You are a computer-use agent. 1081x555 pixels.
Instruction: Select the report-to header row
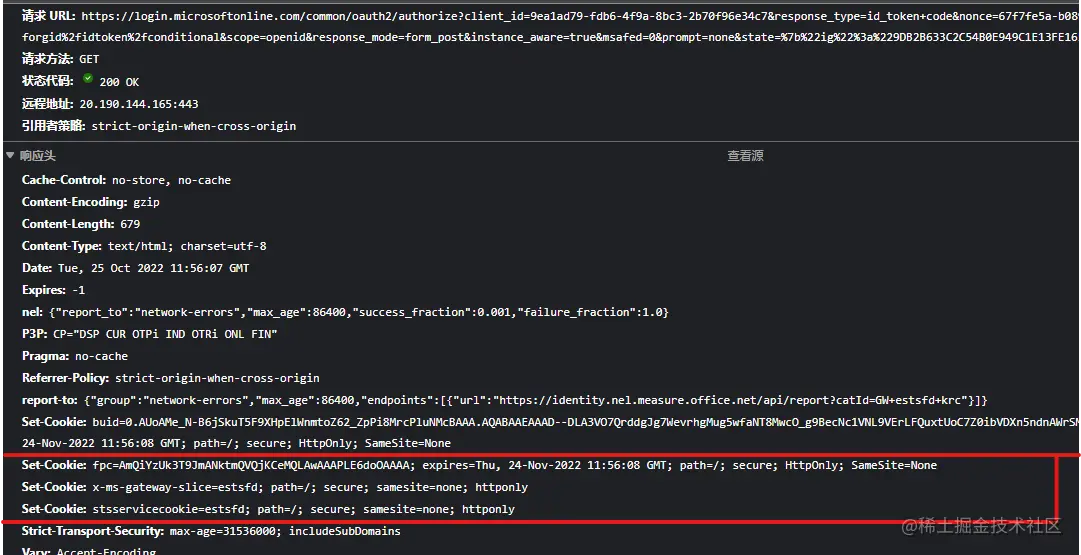pos(505,401)
